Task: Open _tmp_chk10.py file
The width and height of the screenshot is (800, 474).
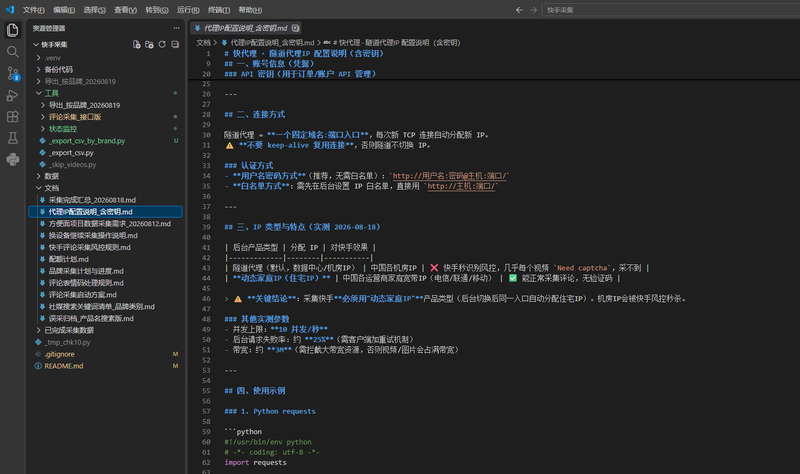Action: [105, 342]
